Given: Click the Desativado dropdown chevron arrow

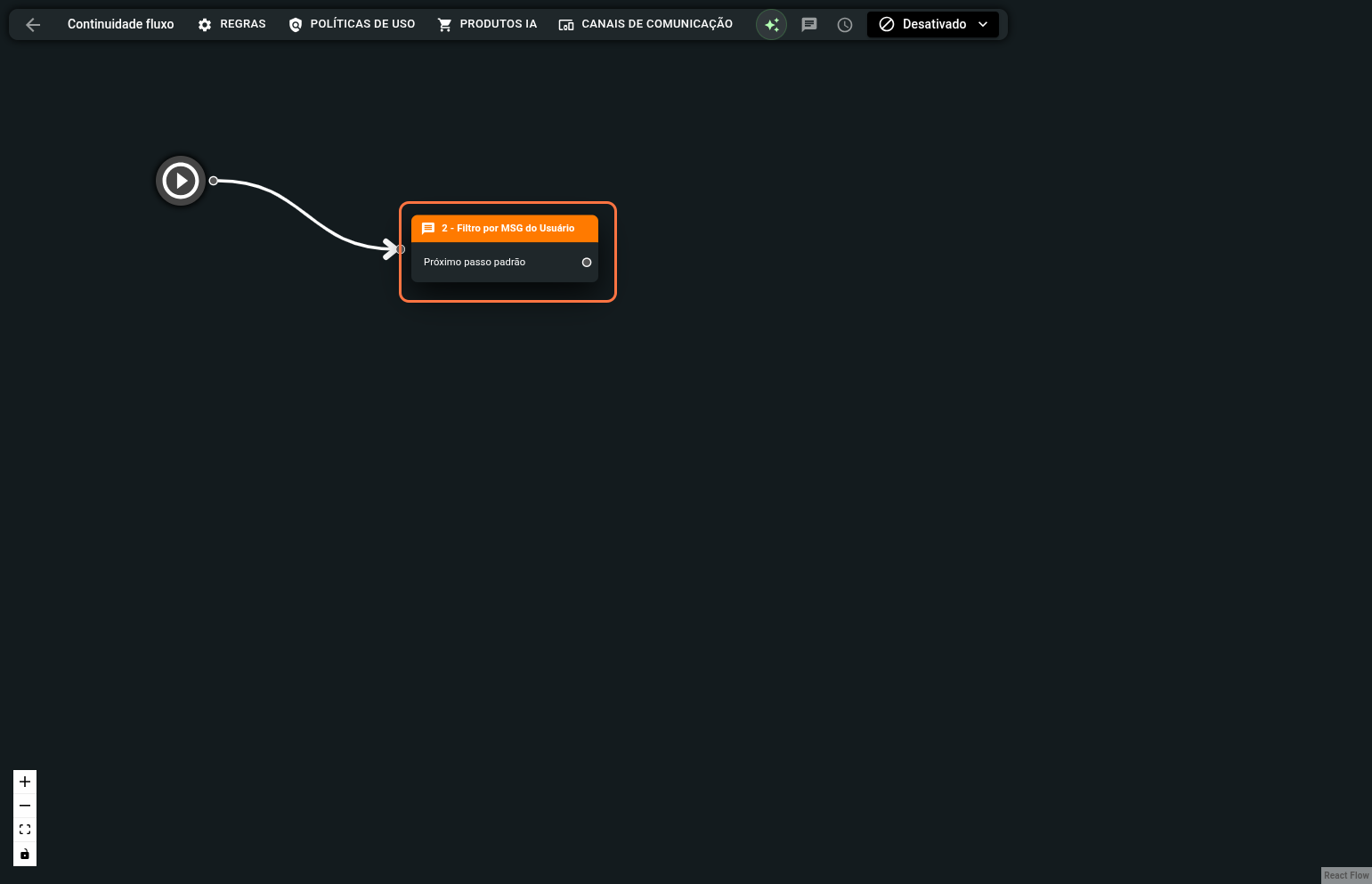Looking at the screenshot, I should 983,25.
